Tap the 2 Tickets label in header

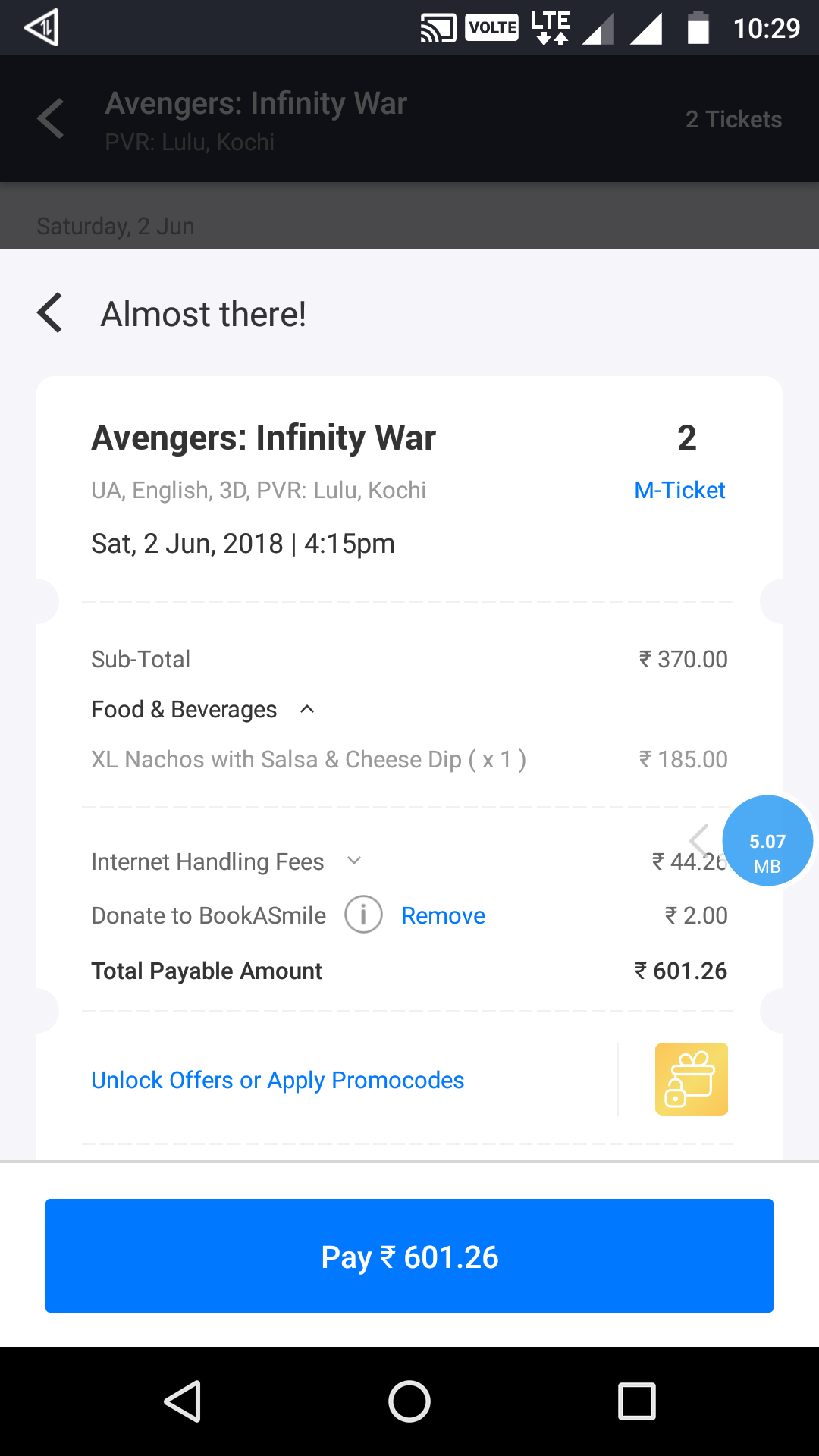tap(733, 119)
